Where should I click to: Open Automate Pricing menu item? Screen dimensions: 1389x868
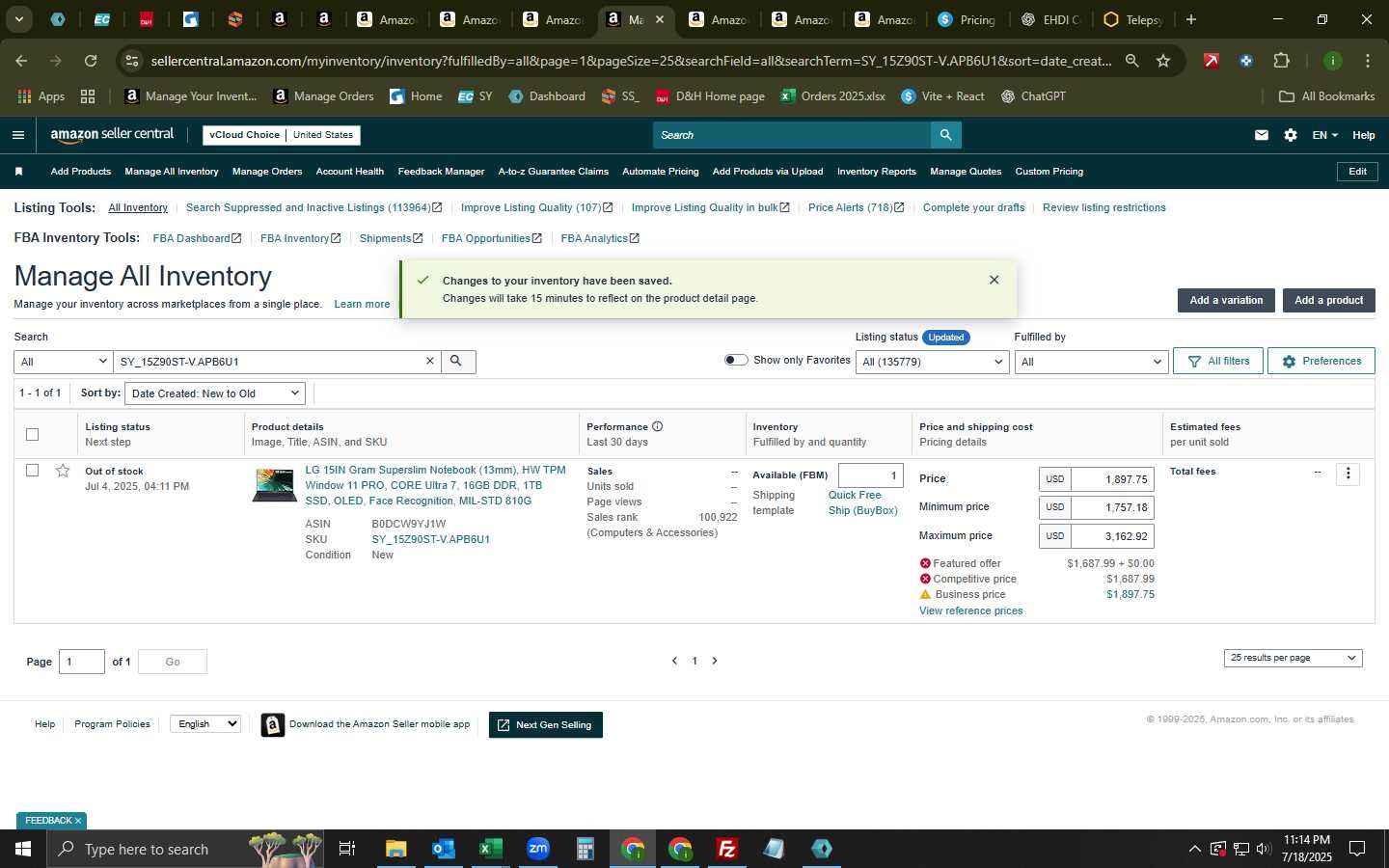point(661,172)
